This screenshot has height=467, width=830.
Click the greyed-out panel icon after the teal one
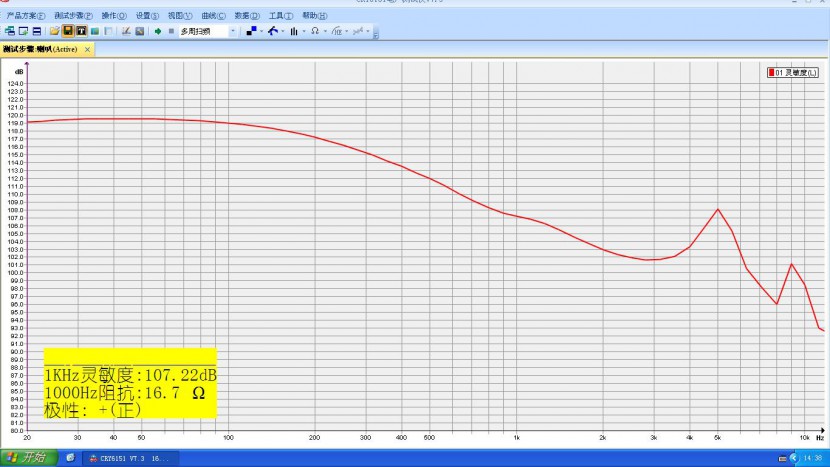tap(109, 31)
